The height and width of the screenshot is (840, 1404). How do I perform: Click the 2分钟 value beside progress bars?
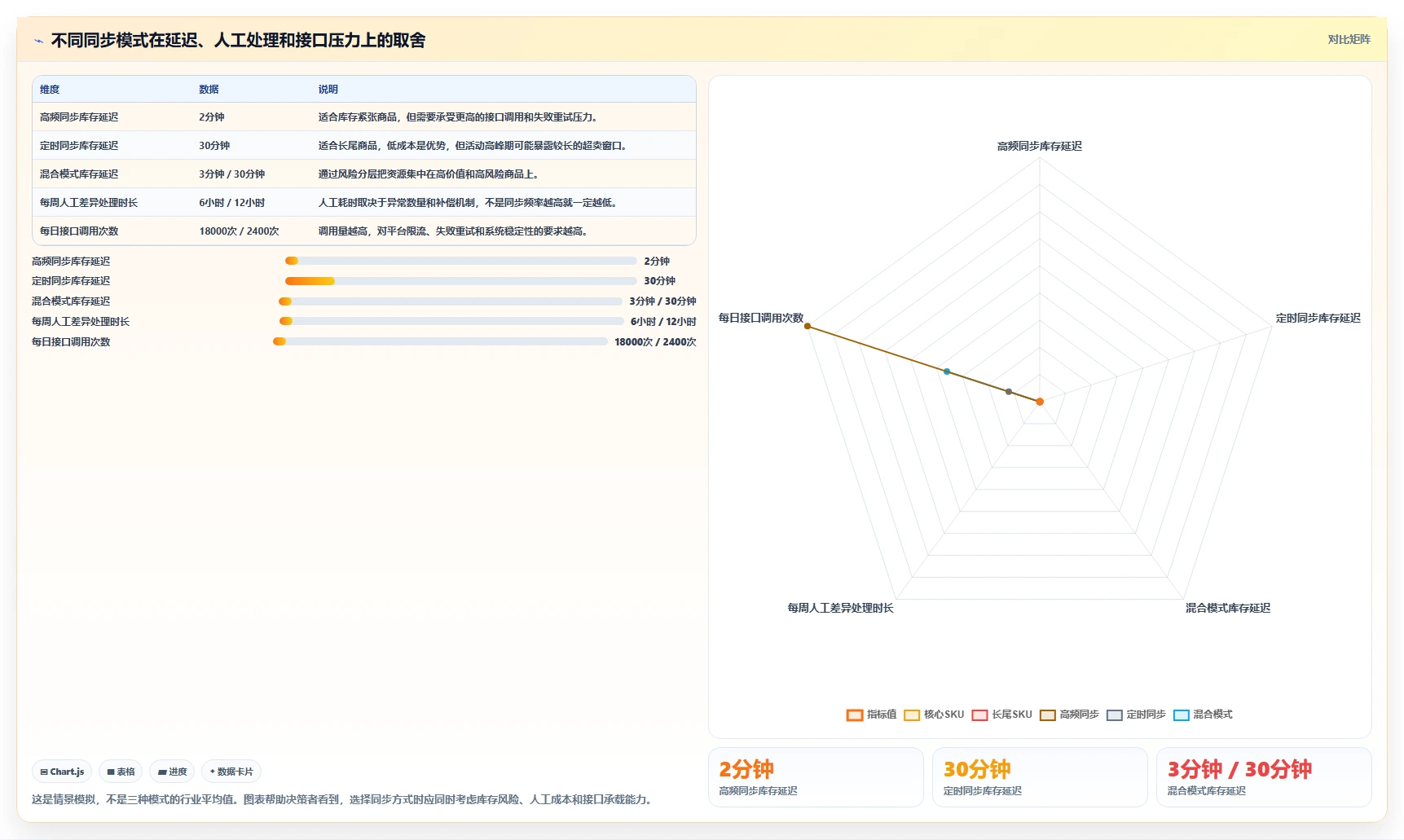[x=657, y=262]
